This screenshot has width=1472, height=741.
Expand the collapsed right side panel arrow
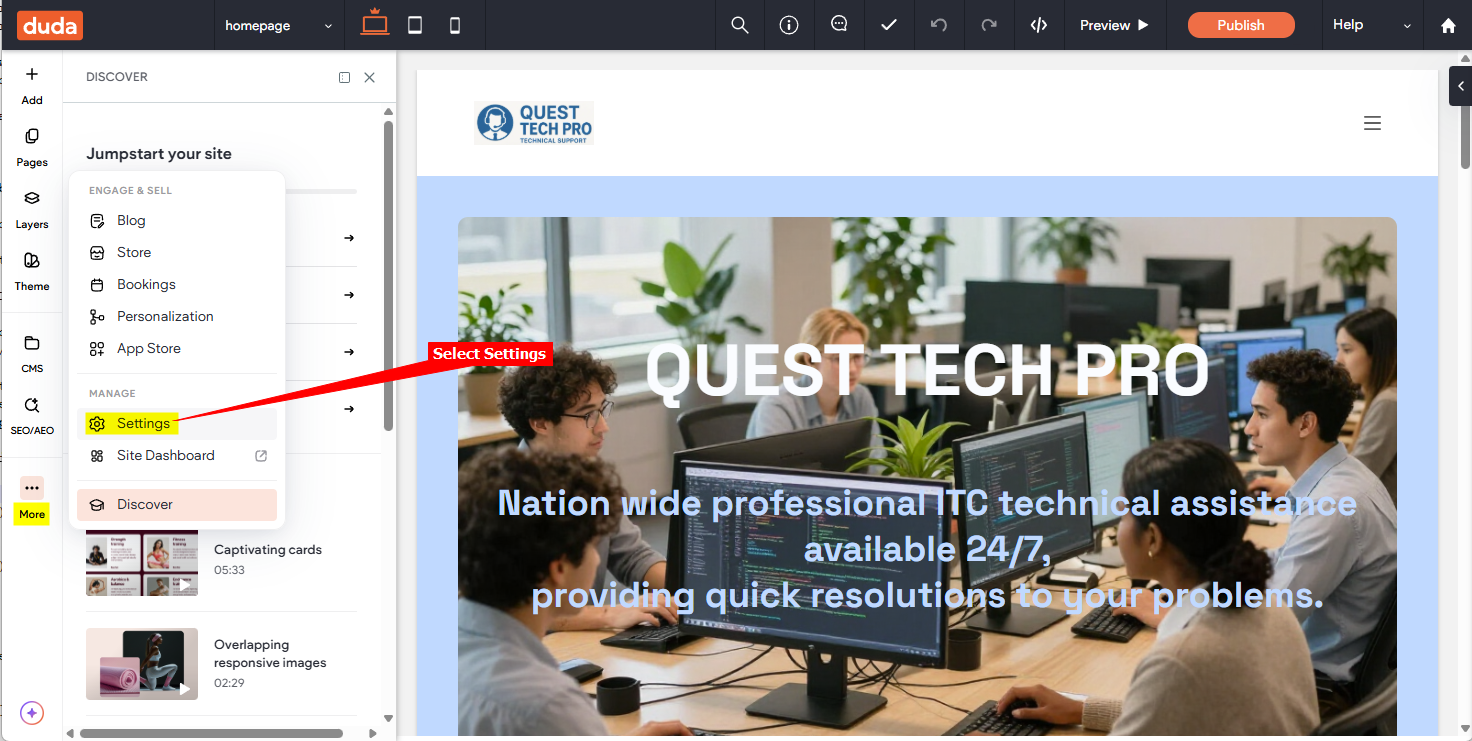coord(1461,86)
